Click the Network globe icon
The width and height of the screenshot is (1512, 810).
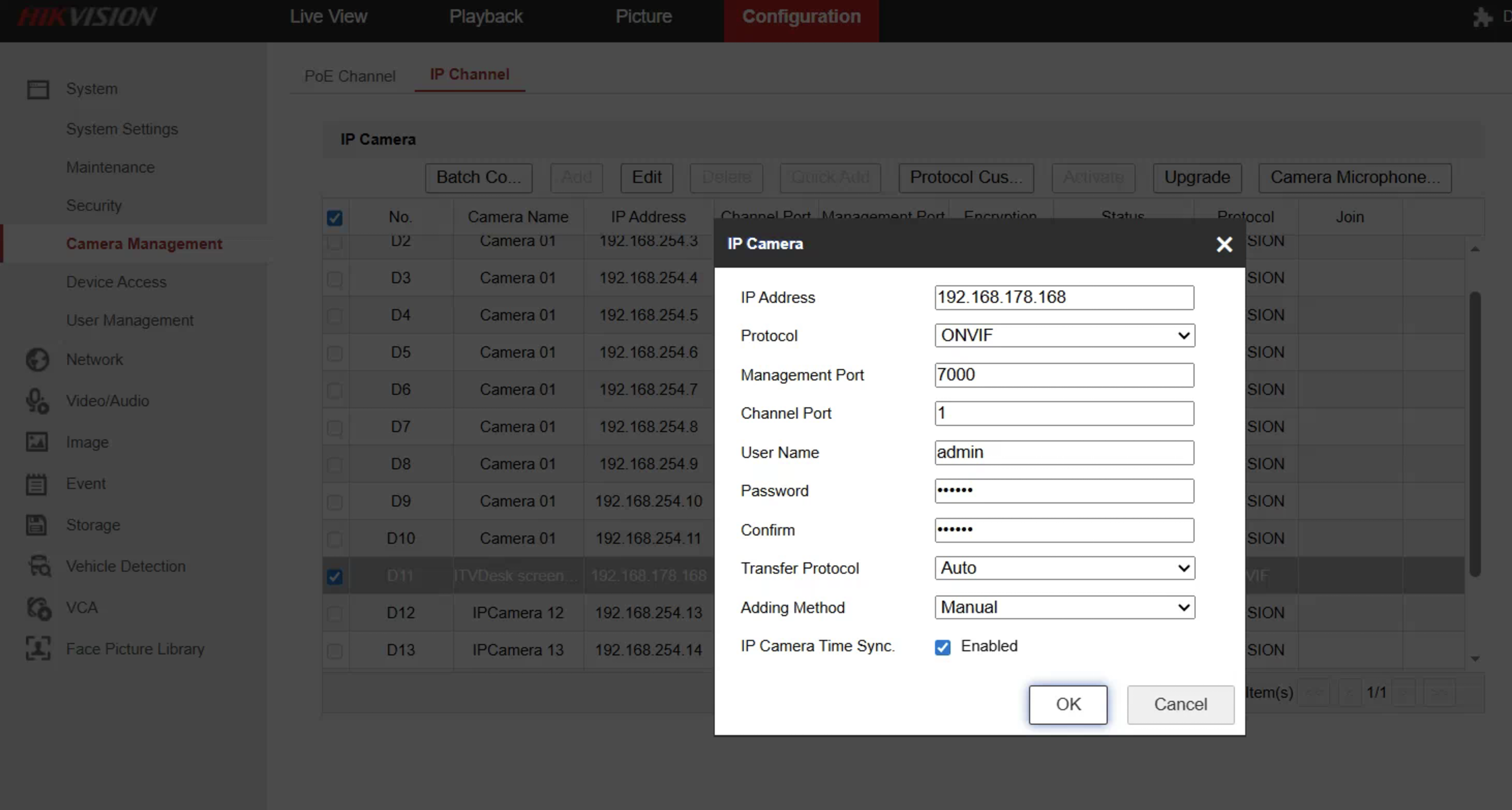(x=37, y=360)
